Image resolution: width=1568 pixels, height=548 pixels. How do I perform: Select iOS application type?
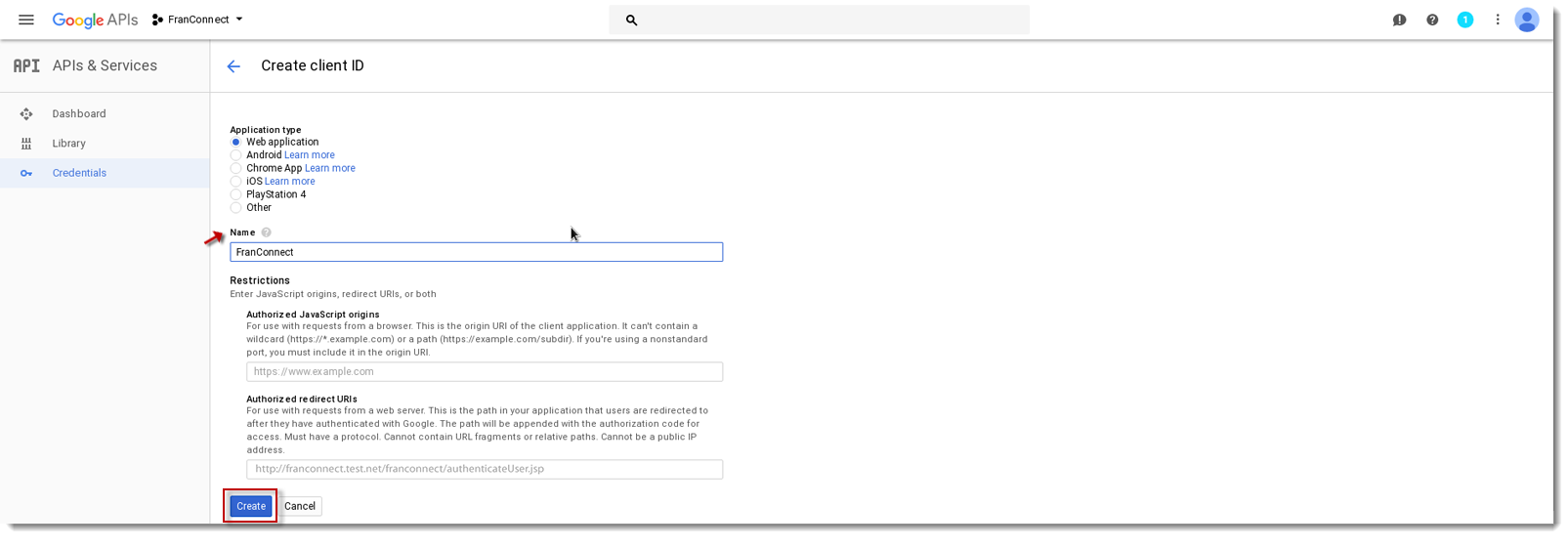coord(235,182)
